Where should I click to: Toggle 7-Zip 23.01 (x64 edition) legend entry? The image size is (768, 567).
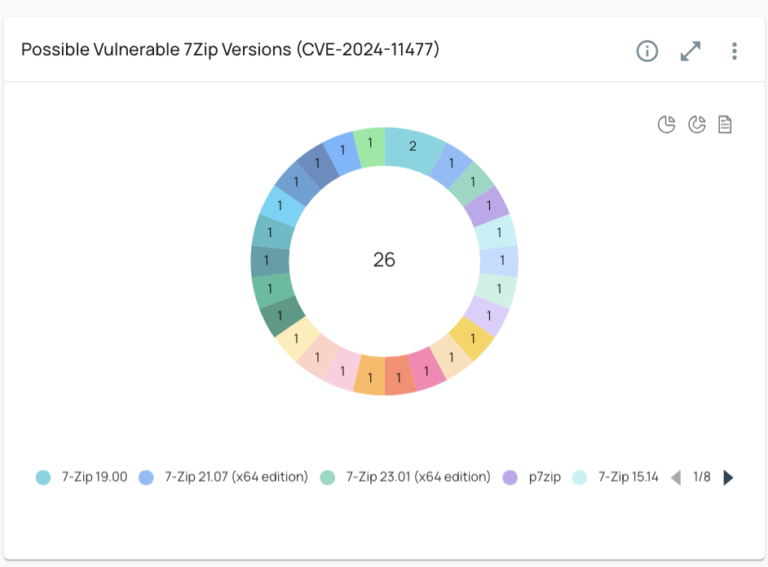point(417,477)
